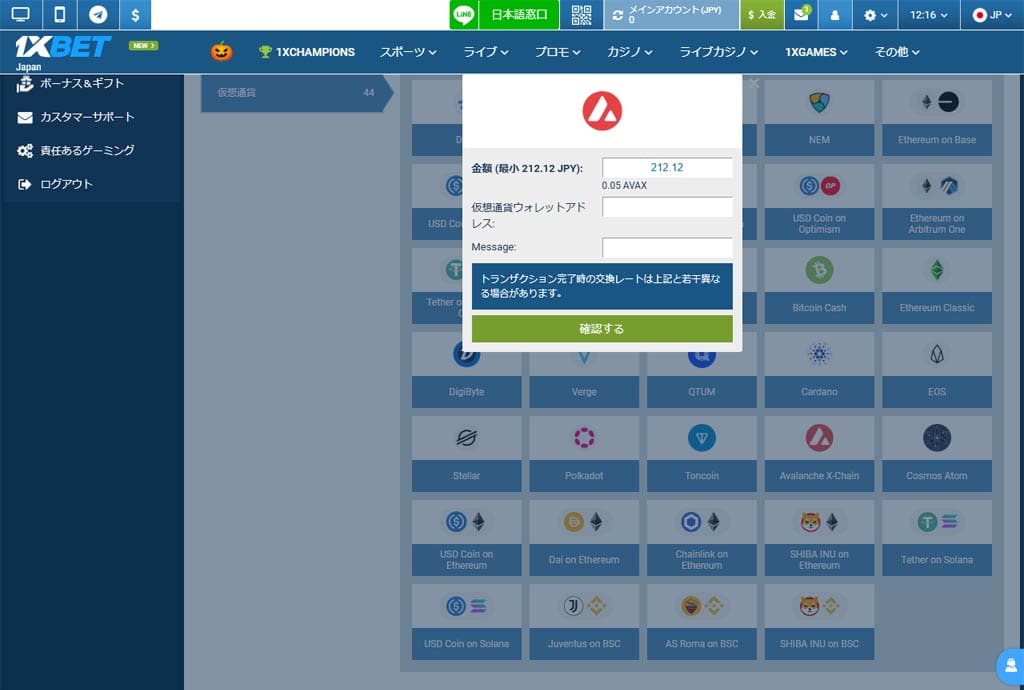Click the dollar sign payments icon

pyautogui.click(x=135, y=14)
